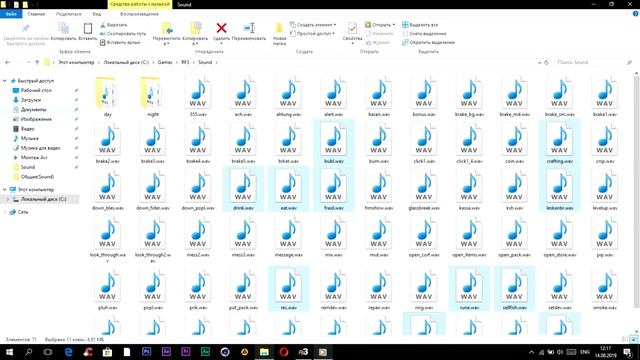
Task: Open the 'Файл' menu tab
Action: click(x=11, y=14)
